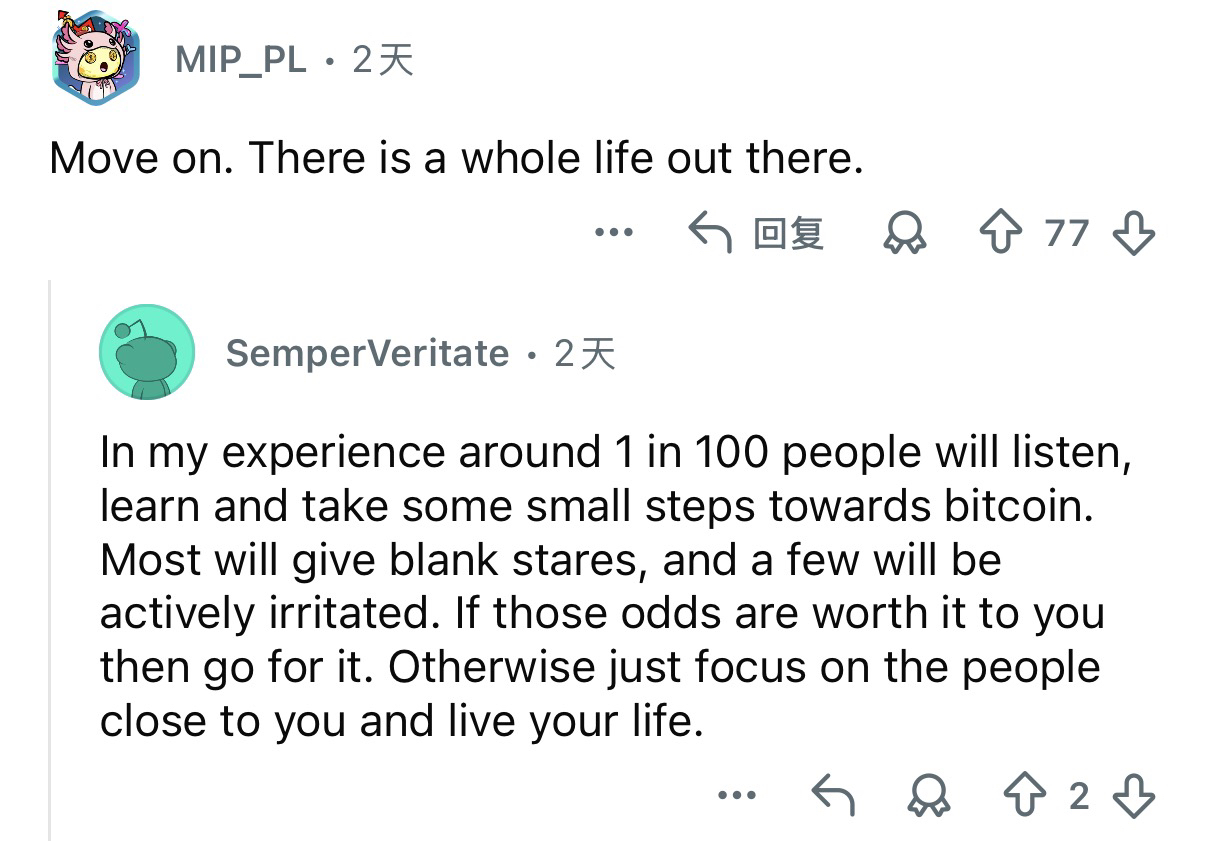1206x841 pixels.
Task: Click the "Move on" comment text
Action: point(456,157)
